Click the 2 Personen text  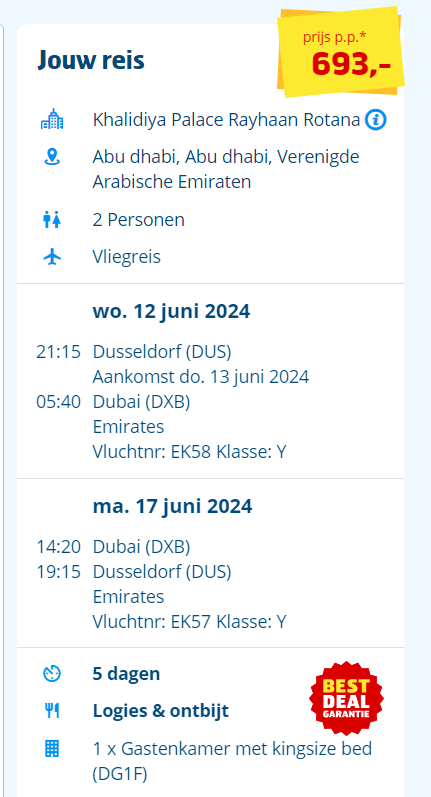click(138, 220)
